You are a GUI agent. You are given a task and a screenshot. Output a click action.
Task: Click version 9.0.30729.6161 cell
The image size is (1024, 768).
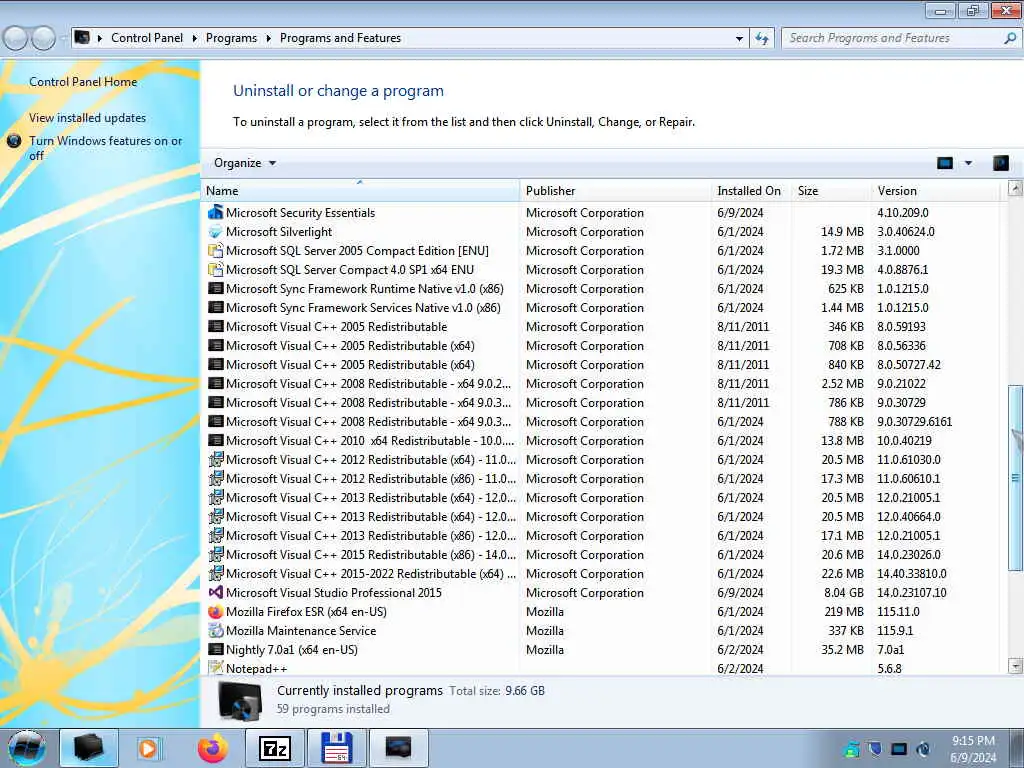(914, 421)
